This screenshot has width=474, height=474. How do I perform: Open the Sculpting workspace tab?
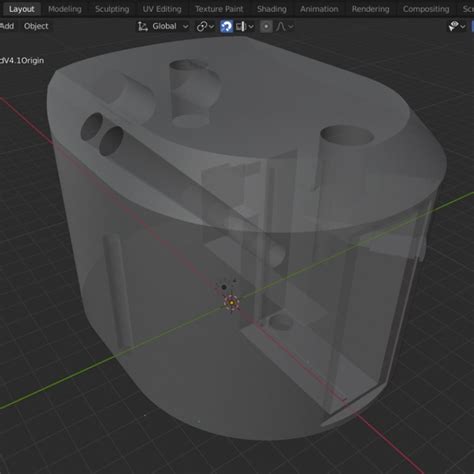(x=112, y=9)
